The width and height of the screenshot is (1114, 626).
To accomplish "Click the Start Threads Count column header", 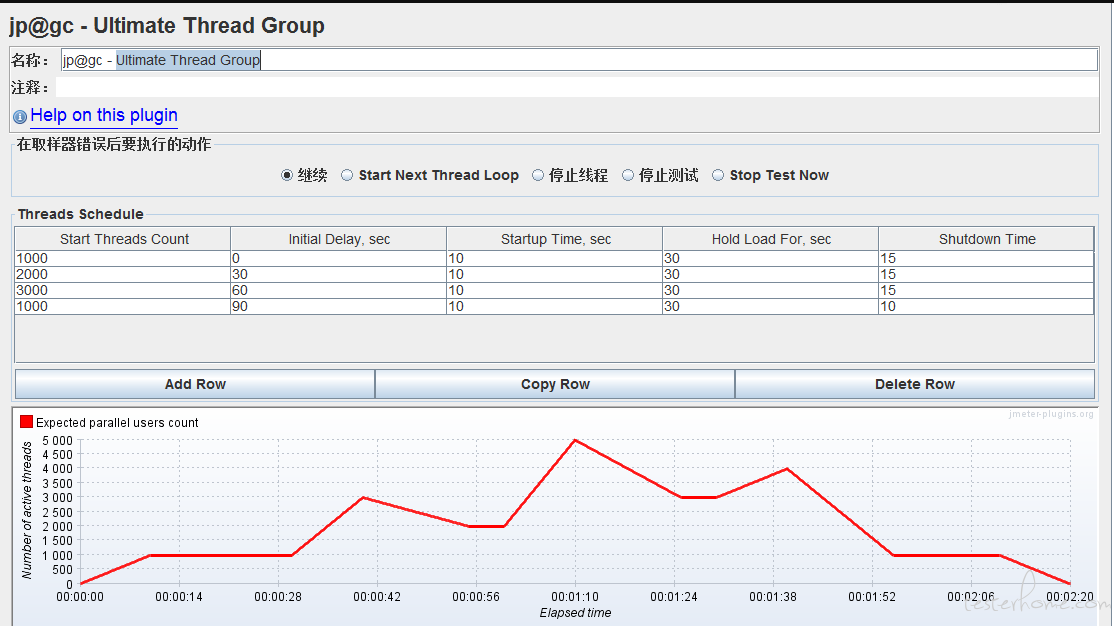I will coord(124,239).
